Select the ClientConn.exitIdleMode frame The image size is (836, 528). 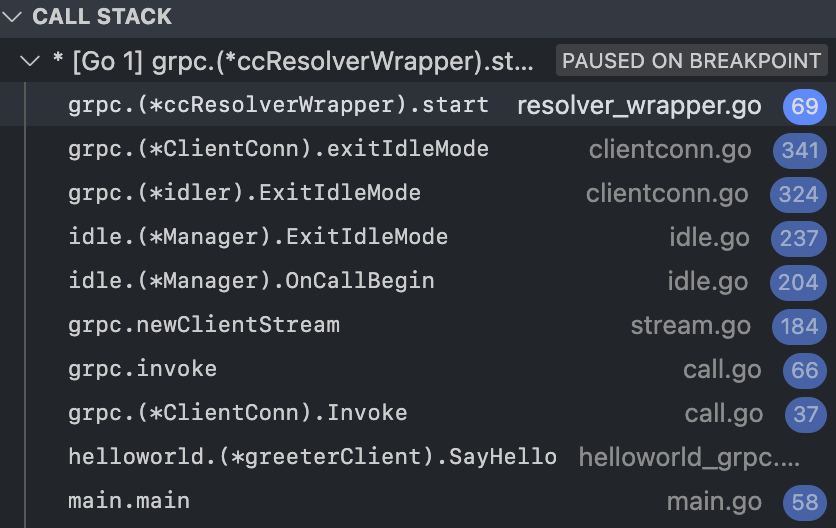point(418,149)
